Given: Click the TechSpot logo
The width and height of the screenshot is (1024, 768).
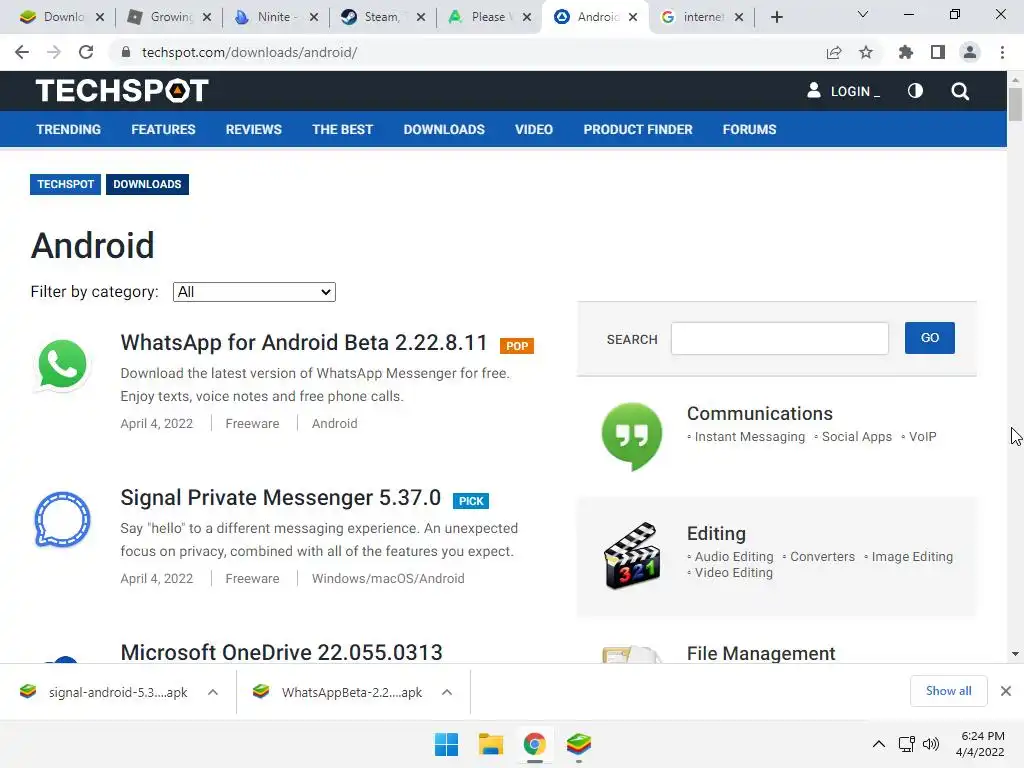Looking at the screenshot, I should click(x=122, y=91).
